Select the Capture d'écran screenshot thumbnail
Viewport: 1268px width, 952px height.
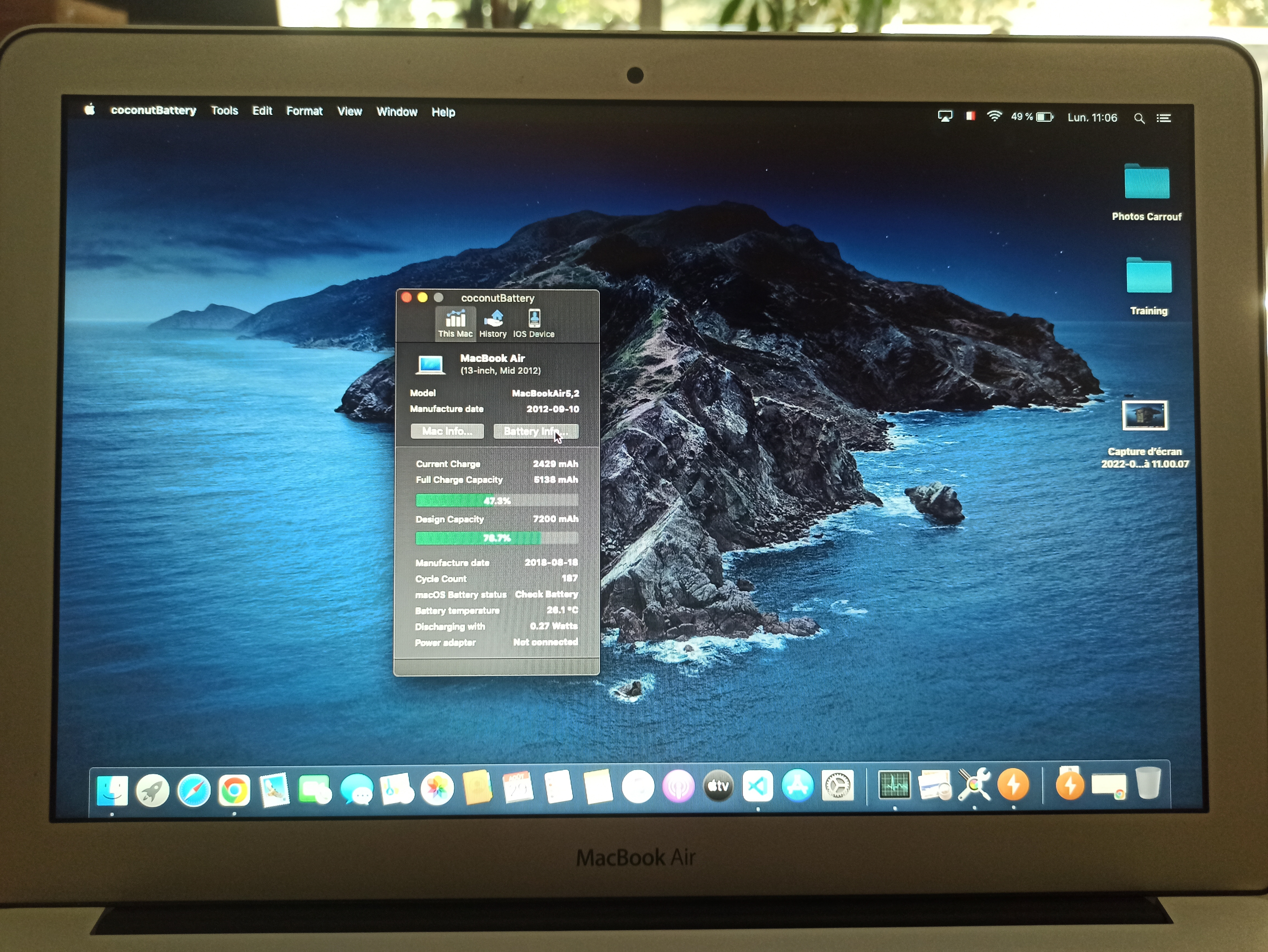(x=1145, y=415)
